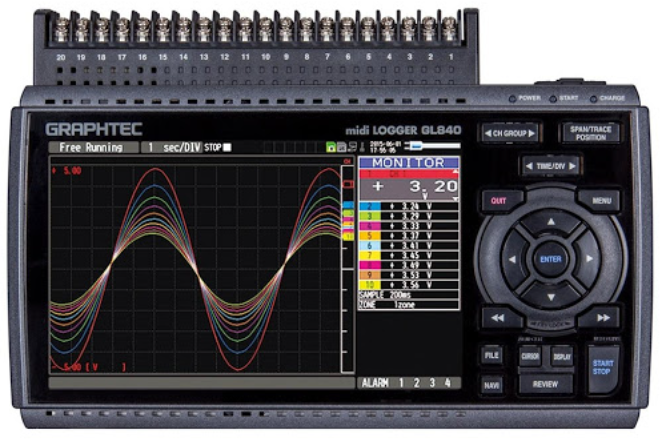Tap the NAVI key
The height and width of the screenshot is (445, 661).
(492, 385)
